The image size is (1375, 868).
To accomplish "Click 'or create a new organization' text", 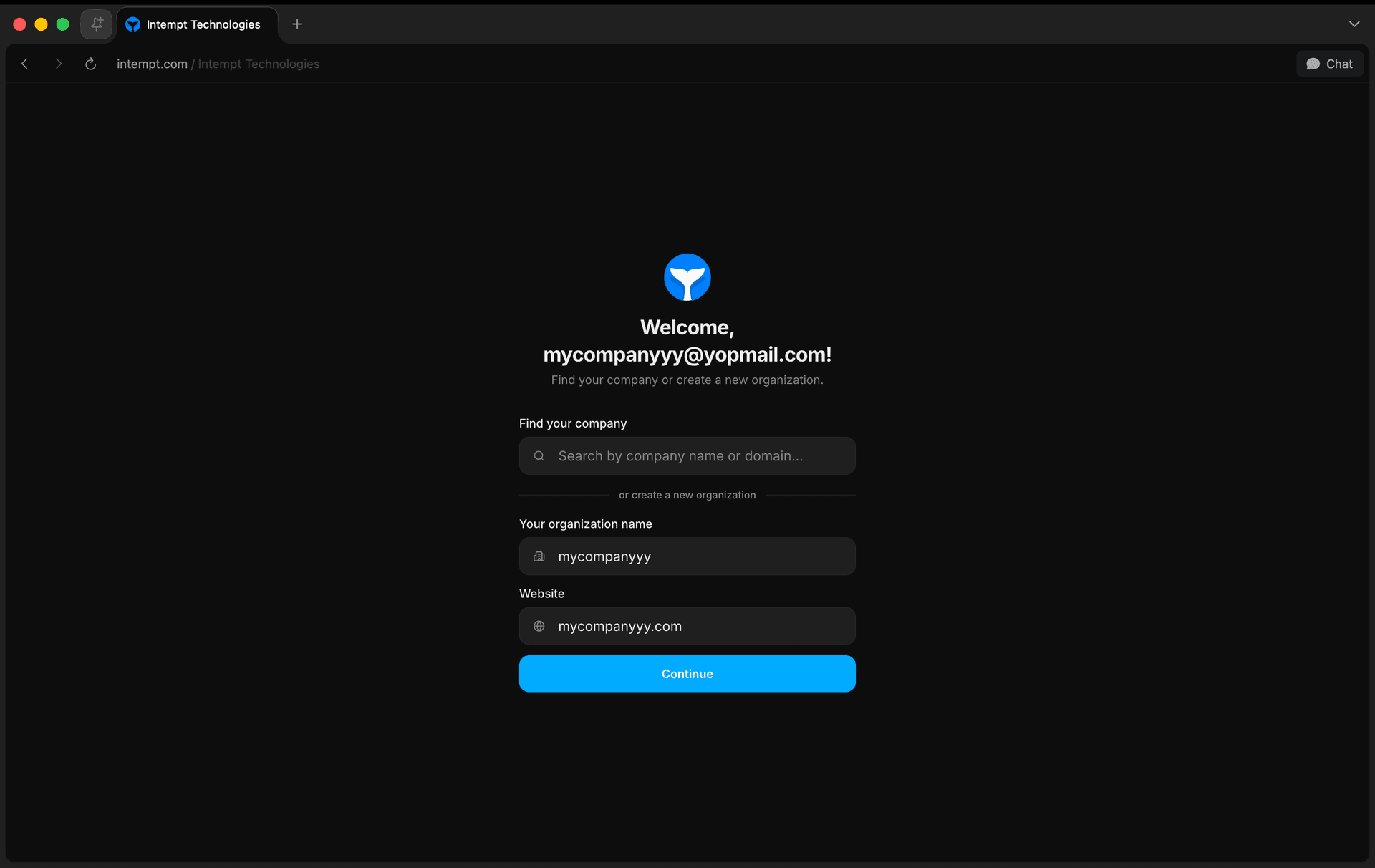I will click(x=687, y=495).
